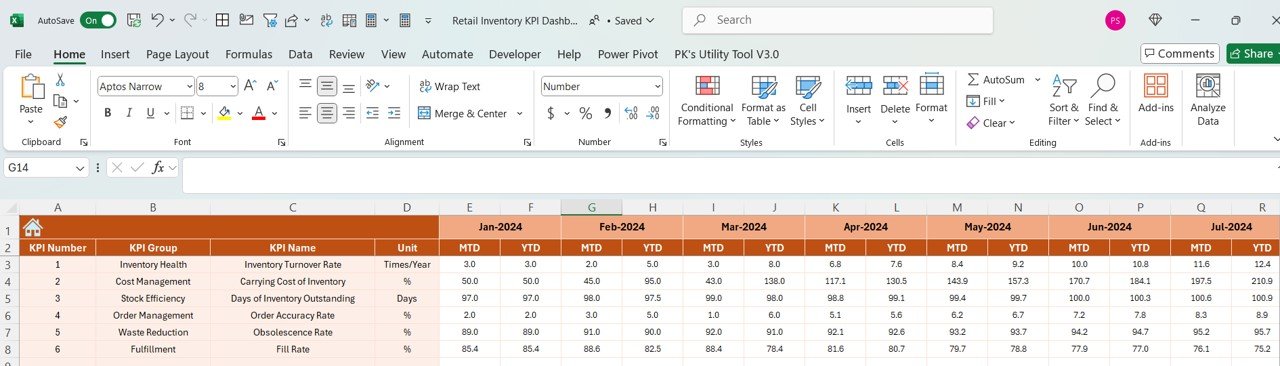Click the Copy icon
Screen dimensions: 1280x366
click(x=60, y=101)
